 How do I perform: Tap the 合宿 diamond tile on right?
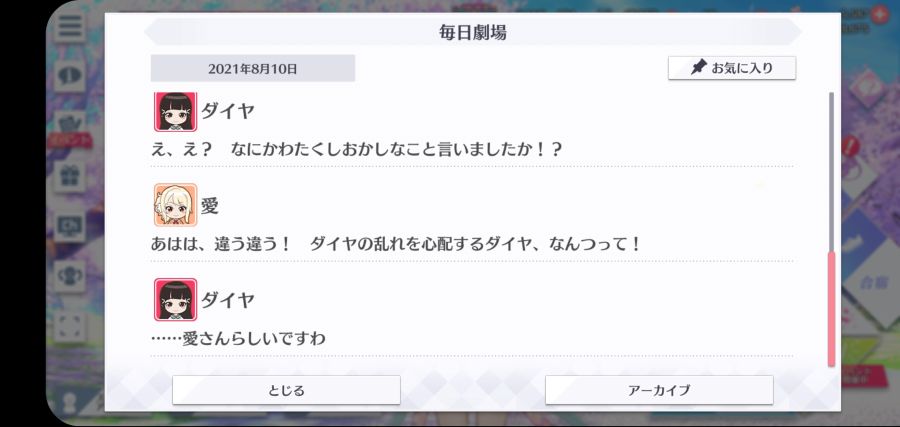(x=871, y=281)
